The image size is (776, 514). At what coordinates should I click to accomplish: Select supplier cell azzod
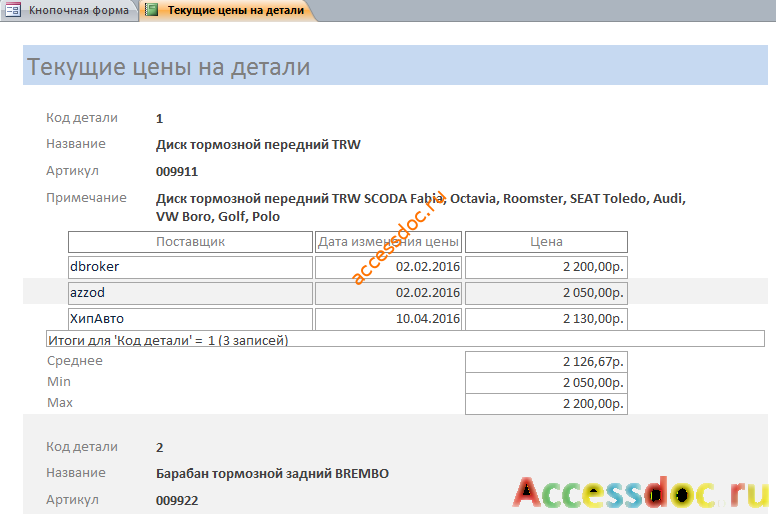coord(191,293)
